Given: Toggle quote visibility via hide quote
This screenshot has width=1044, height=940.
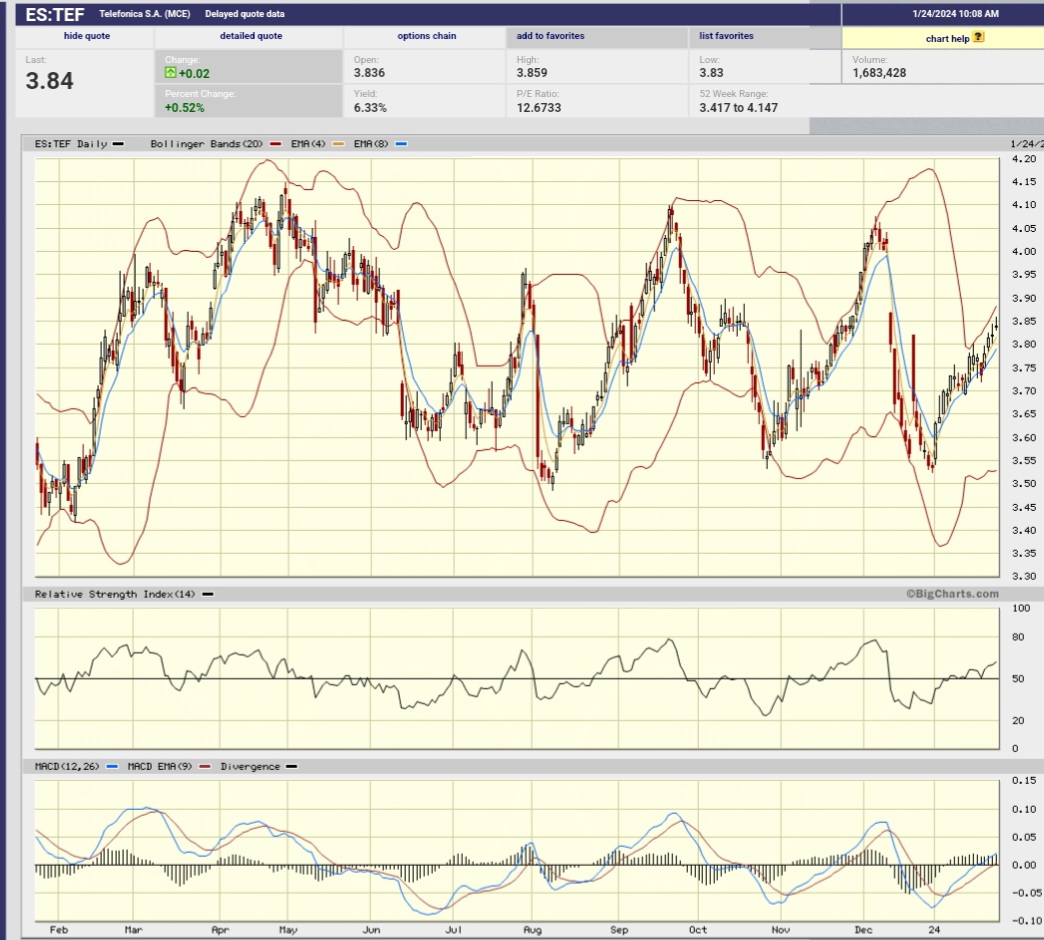Looking at the screenshot, I should coord(85,36).
